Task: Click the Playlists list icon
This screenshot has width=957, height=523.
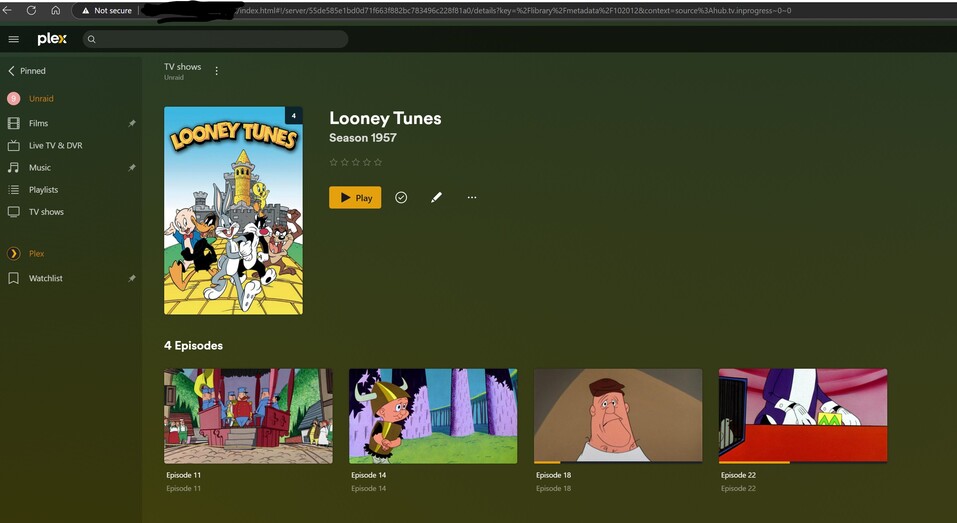Action: 13,190
